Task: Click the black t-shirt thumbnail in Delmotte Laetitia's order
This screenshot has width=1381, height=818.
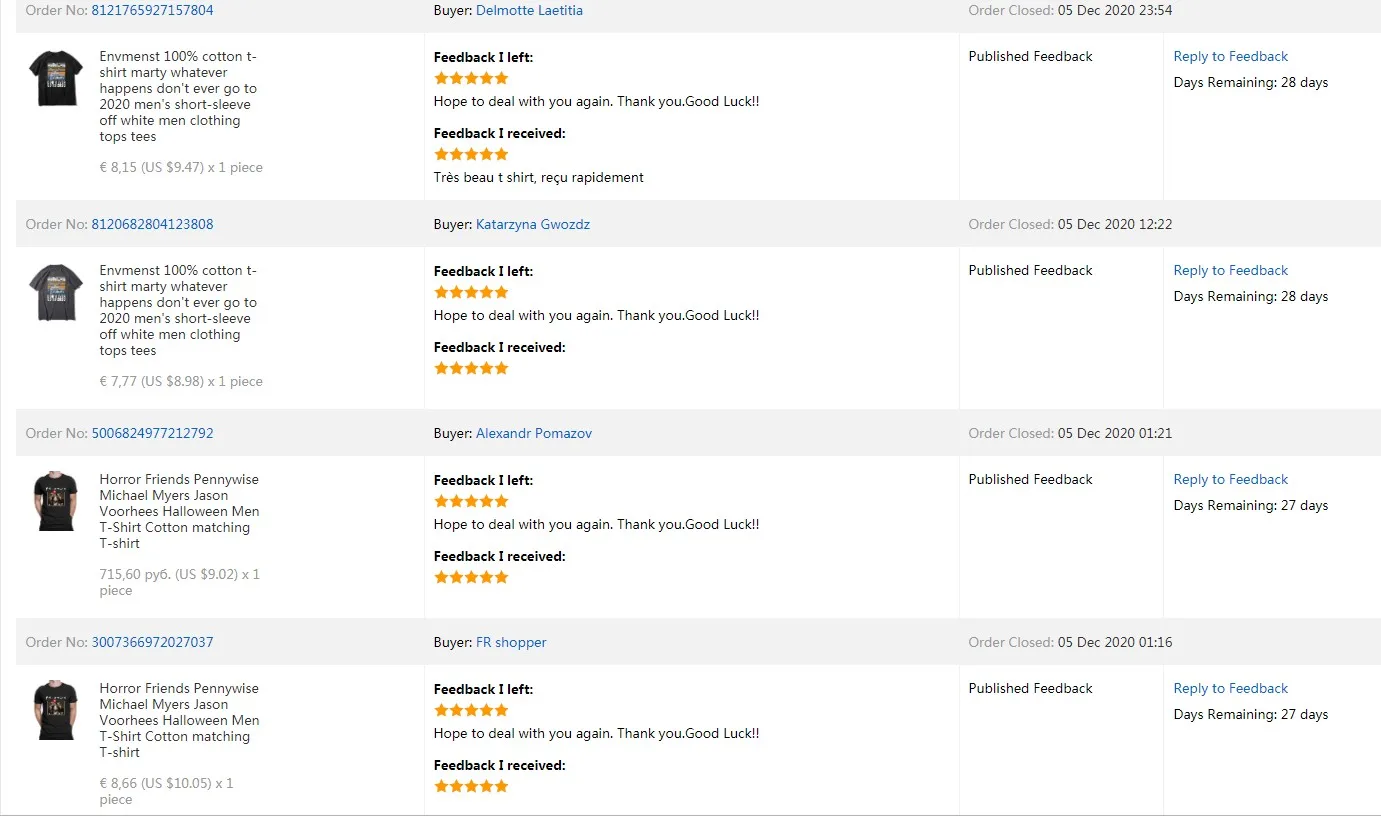Action: click(56, 78)
